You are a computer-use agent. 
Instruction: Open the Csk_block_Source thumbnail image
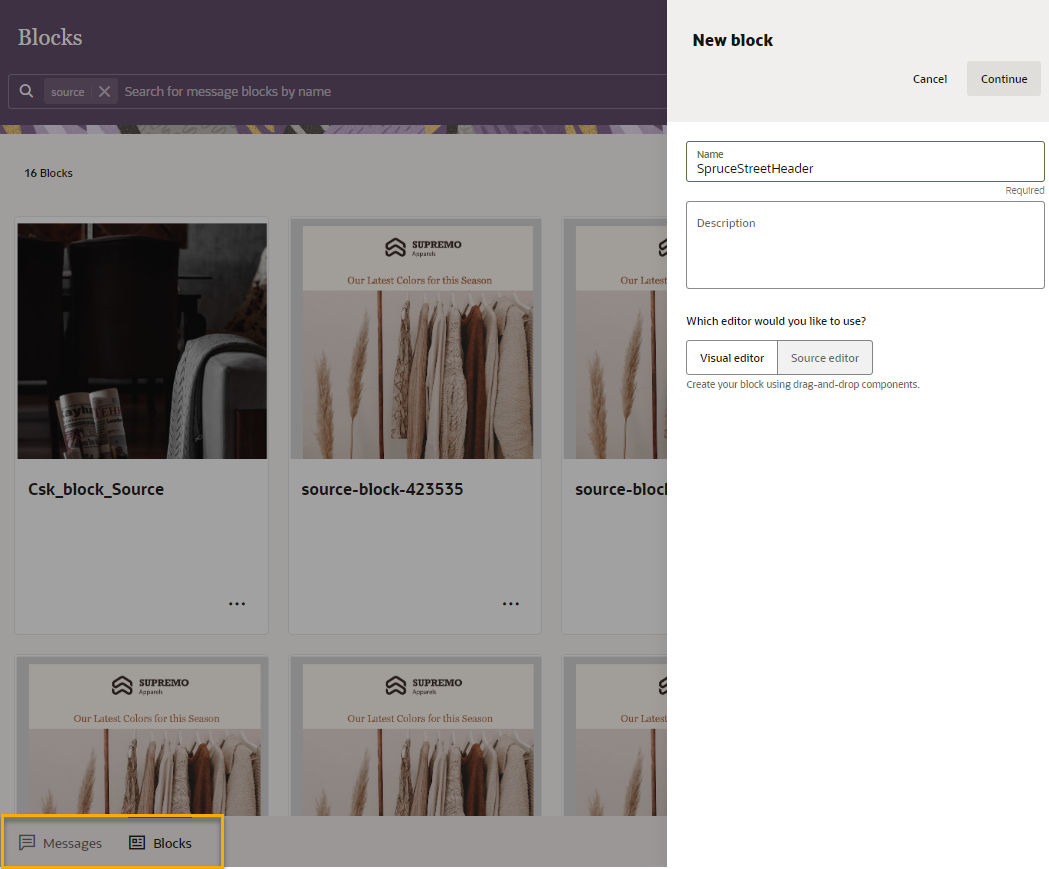click(x=142, y=341)
